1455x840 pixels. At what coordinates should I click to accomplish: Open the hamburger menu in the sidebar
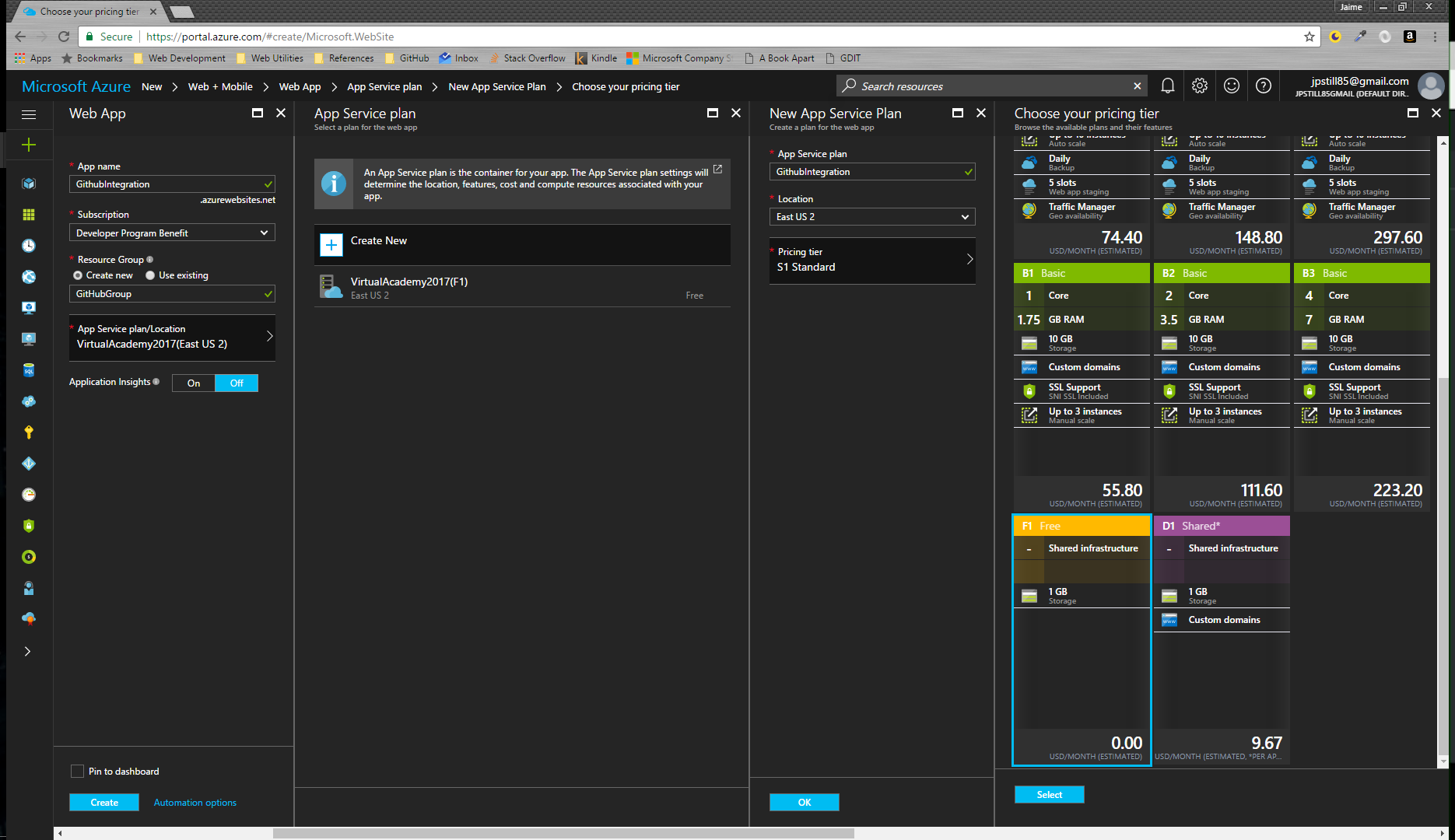pos(29,114)
